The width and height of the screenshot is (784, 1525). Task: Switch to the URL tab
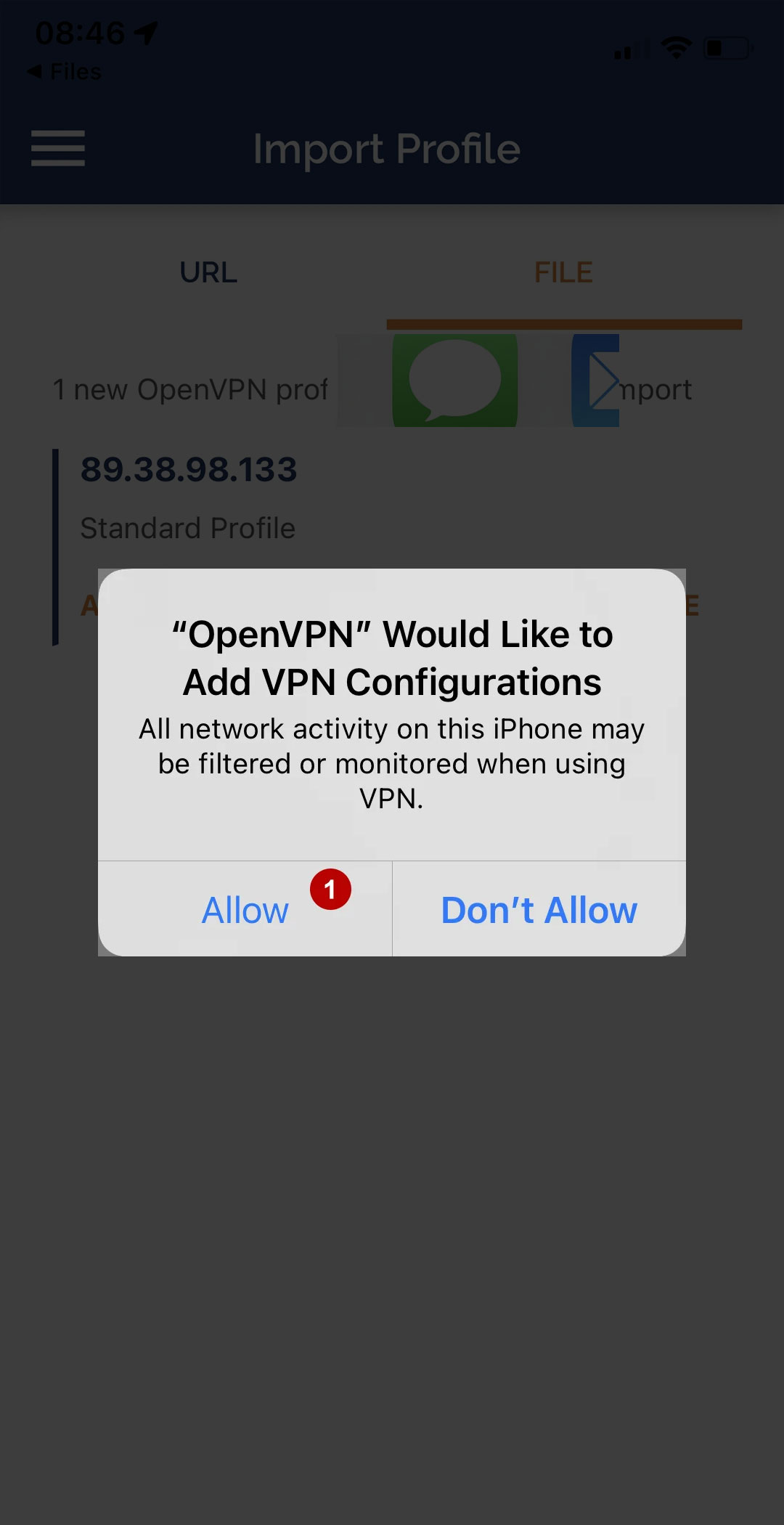click(x=208, y=273)
